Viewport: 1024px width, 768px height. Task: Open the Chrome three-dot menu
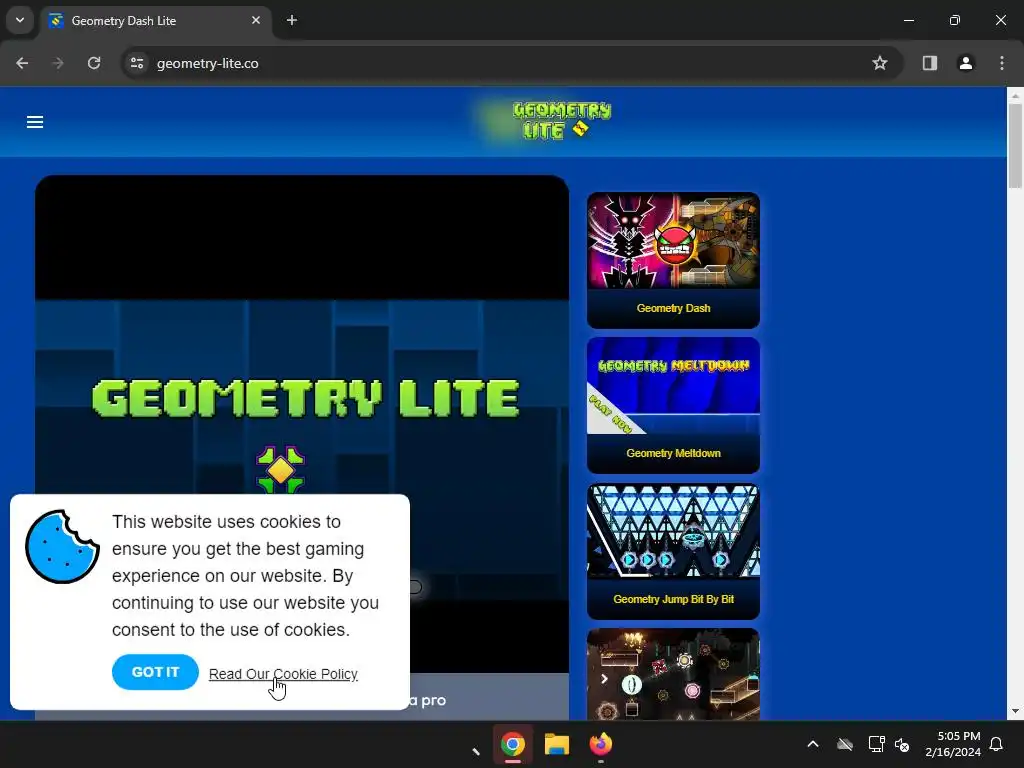pos(1001,63)
